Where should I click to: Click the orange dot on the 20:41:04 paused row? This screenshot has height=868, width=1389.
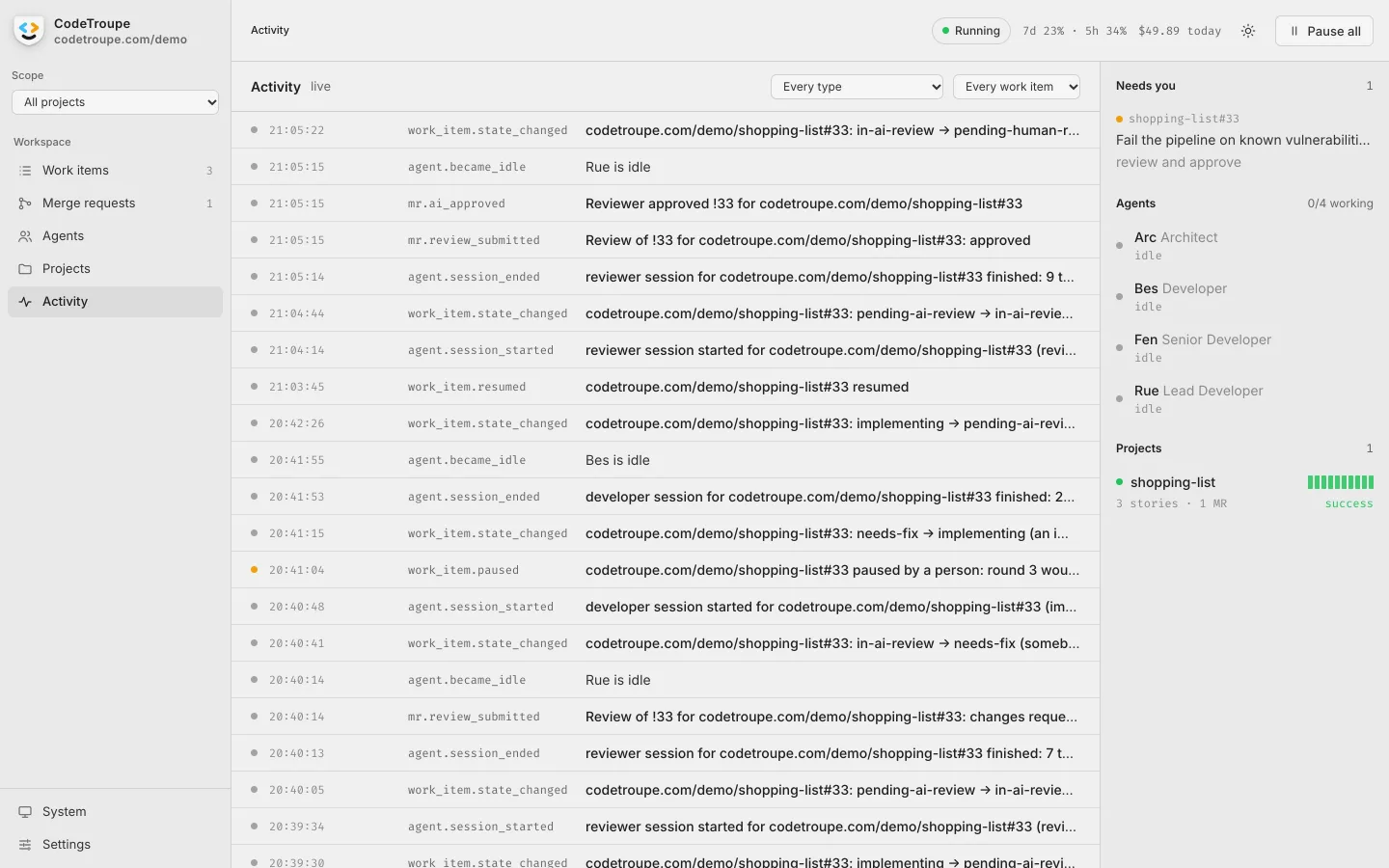tap(254, 569)
